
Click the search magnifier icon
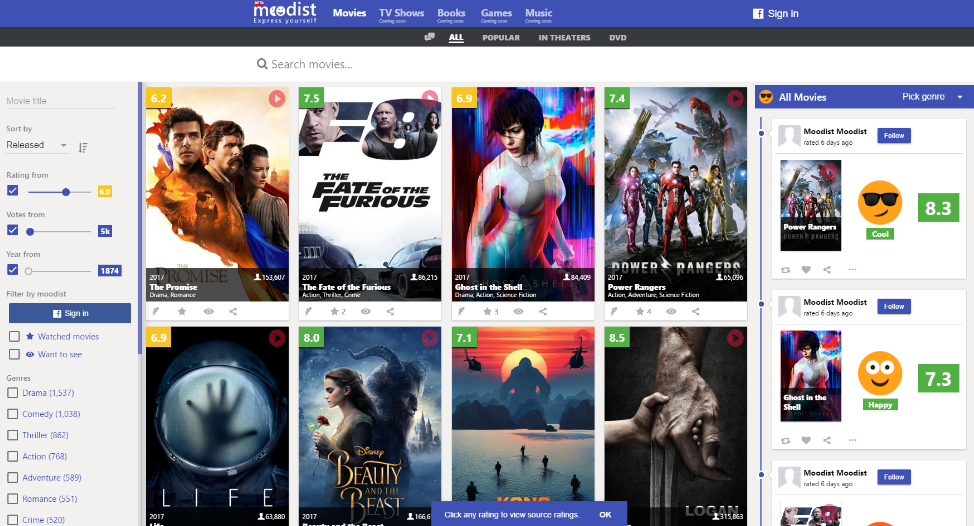262,64
